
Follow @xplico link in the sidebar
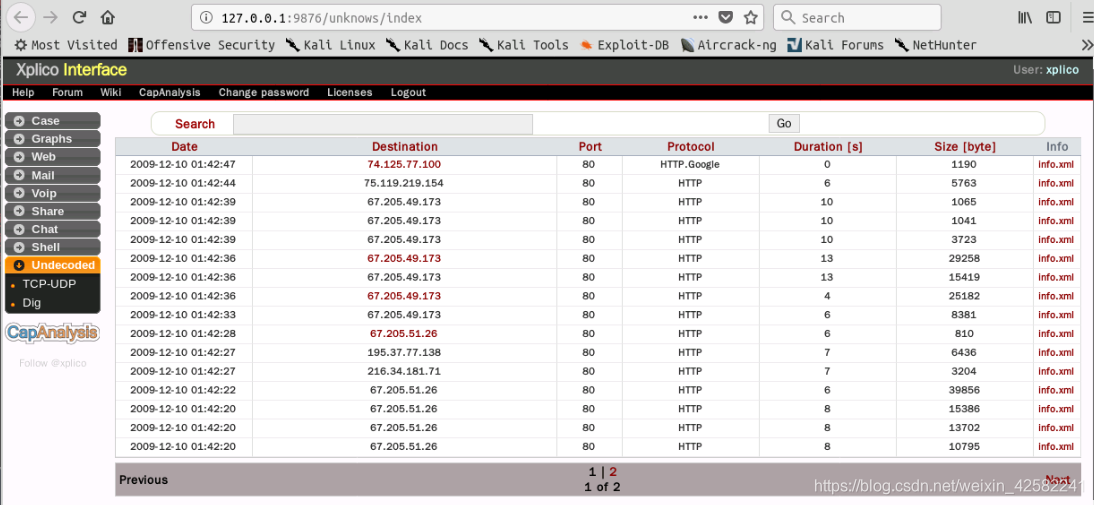click(52, 363)
